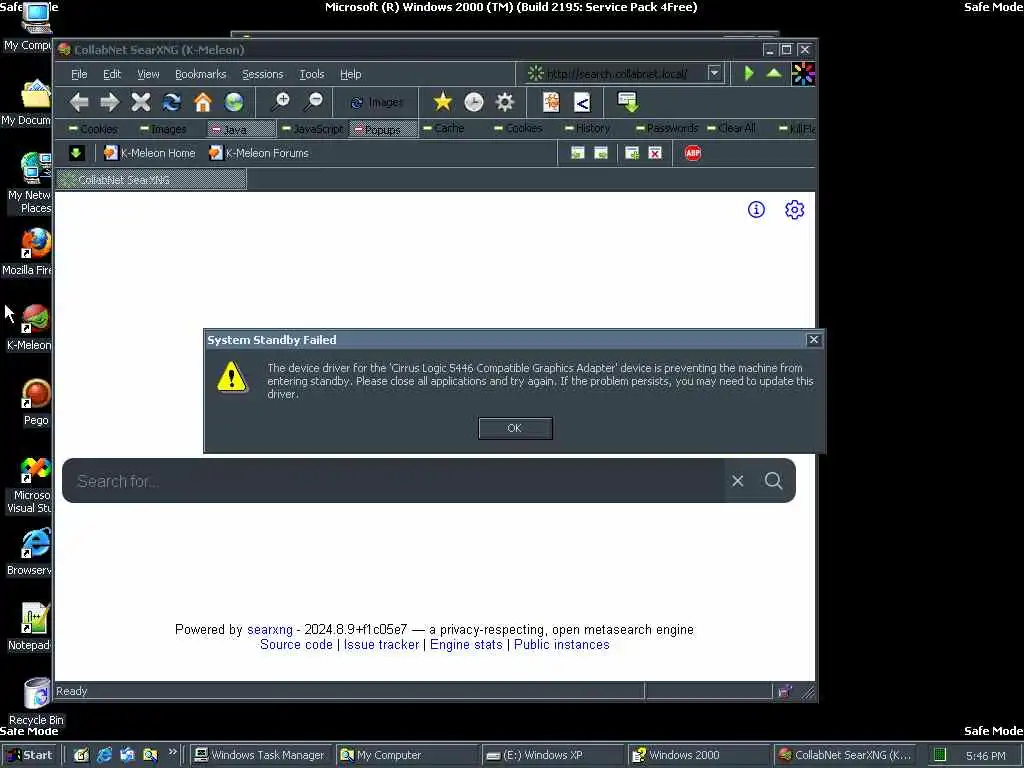
Task: Open the Engine stats link
Action: coord(466,645)
